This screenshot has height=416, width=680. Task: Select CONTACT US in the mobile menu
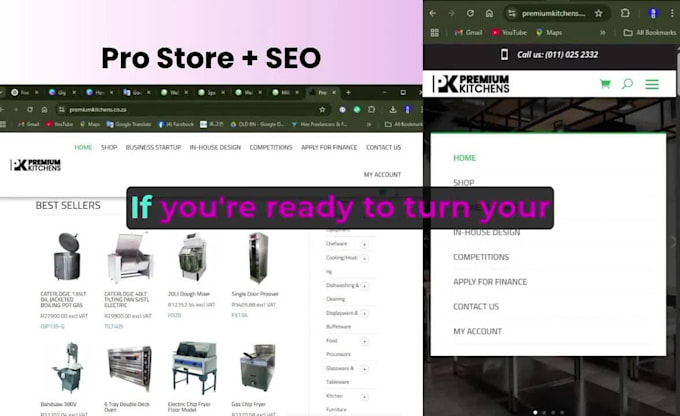(476, 306)
